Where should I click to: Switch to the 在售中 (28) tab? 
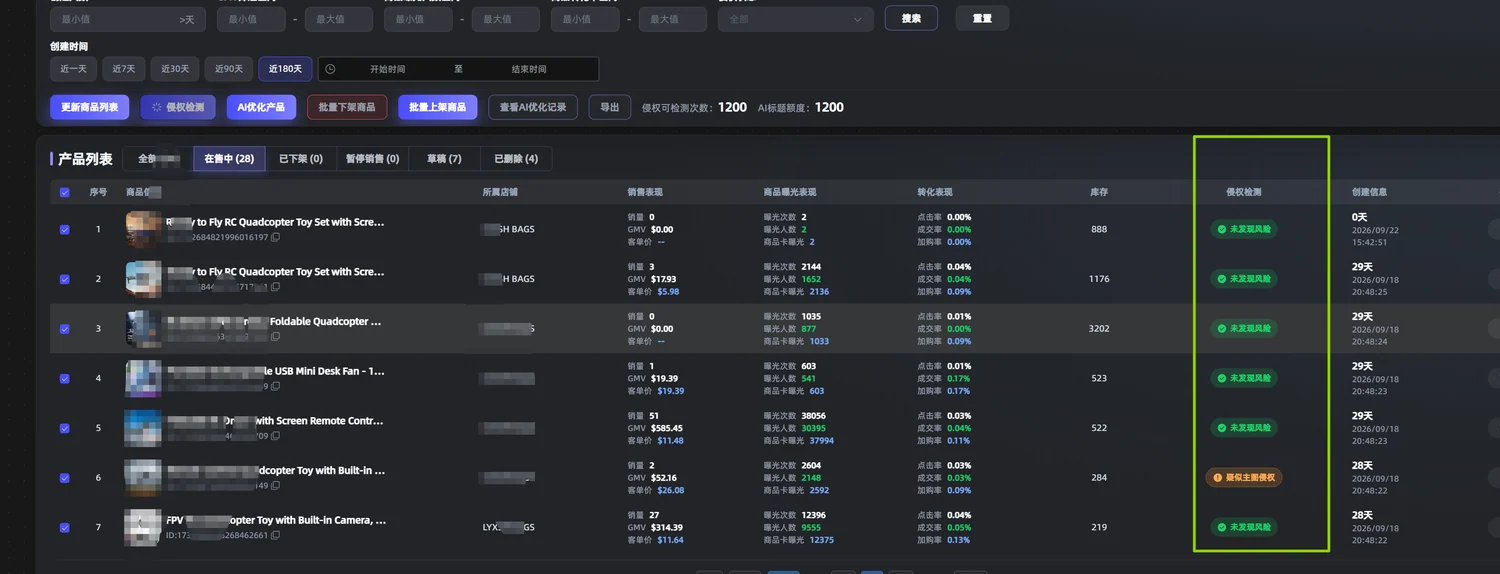(x=229, y=158)
